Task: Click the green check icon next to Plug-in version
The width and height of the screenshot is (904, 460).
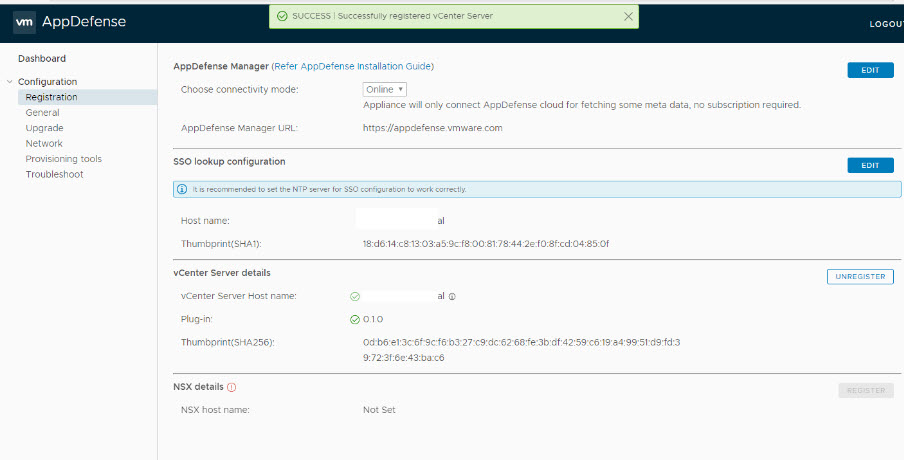Action: [x=355, y=320]
